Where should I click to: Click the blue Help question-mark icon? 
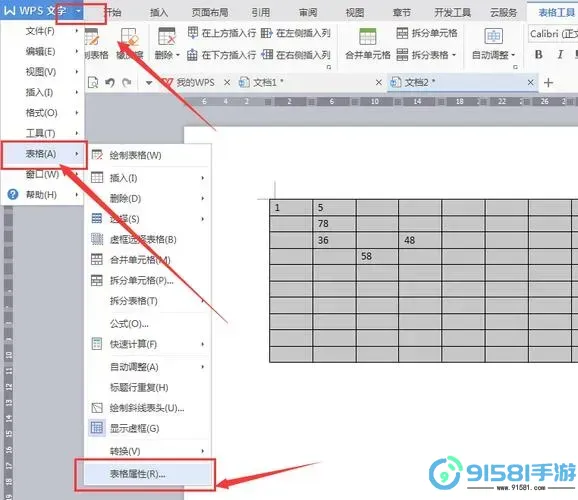click(13, 194)
